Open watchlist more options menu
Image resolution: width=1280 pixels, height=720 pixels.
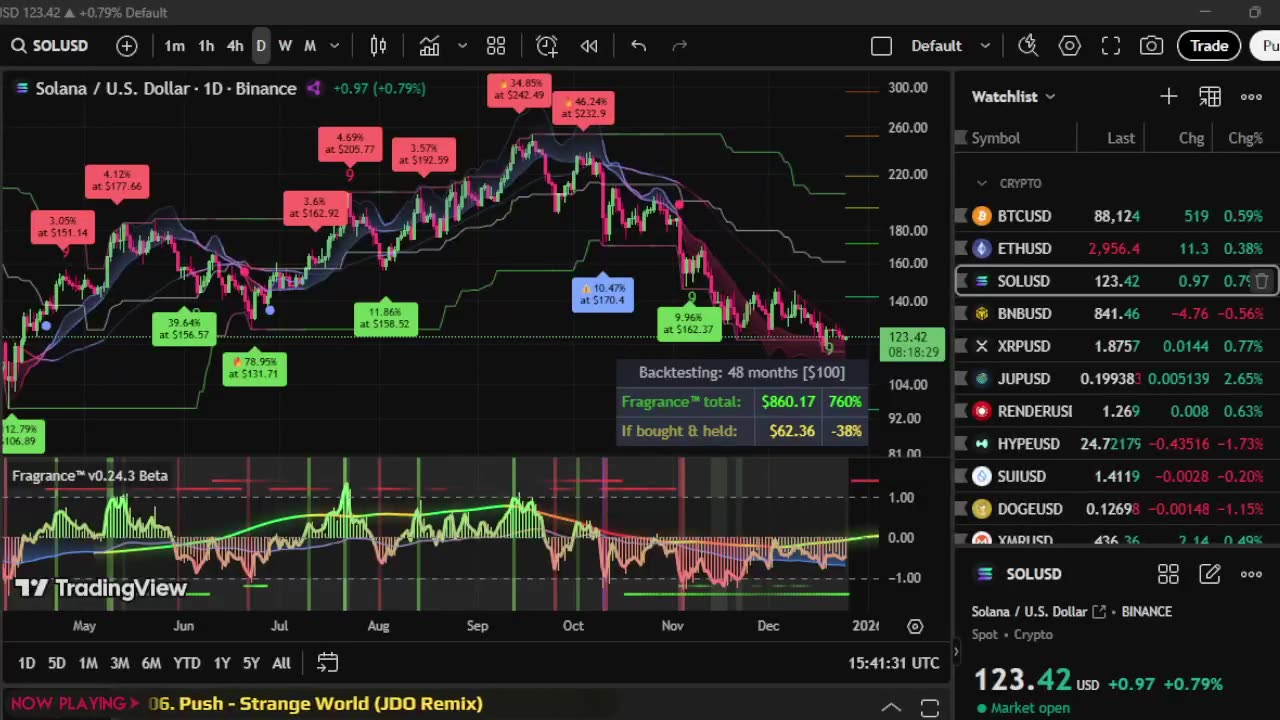(x=1251, y=97)
